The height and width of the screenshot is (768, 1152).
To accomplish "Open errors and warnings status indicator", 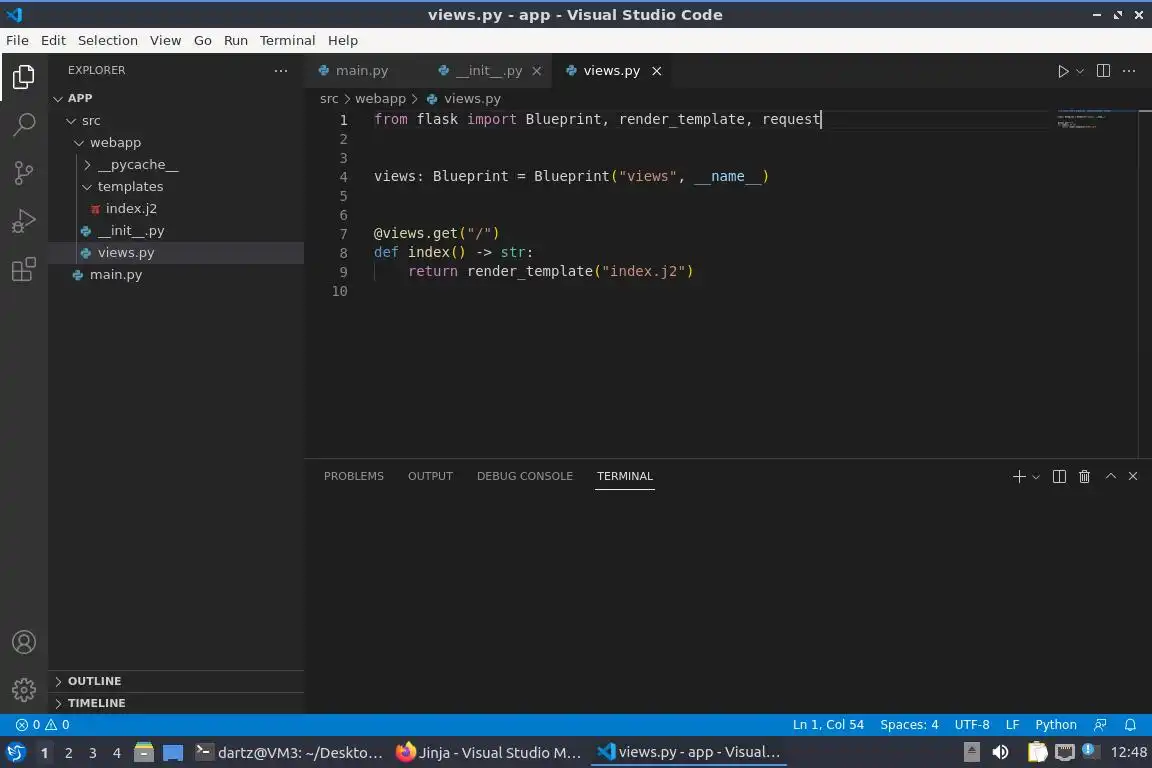I will click(43, 725).
